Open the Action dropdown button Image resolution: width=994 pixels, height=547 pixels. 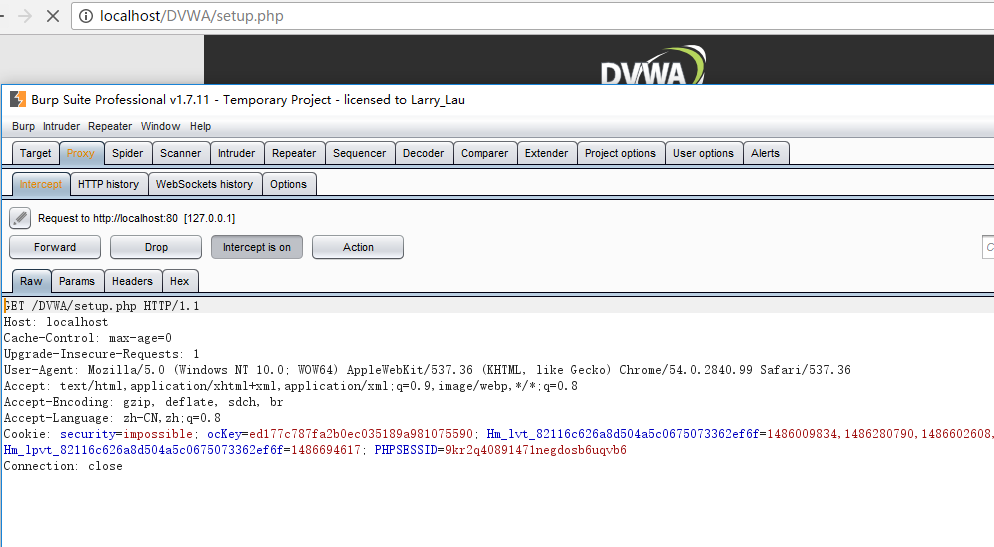(x=358, y=247)
